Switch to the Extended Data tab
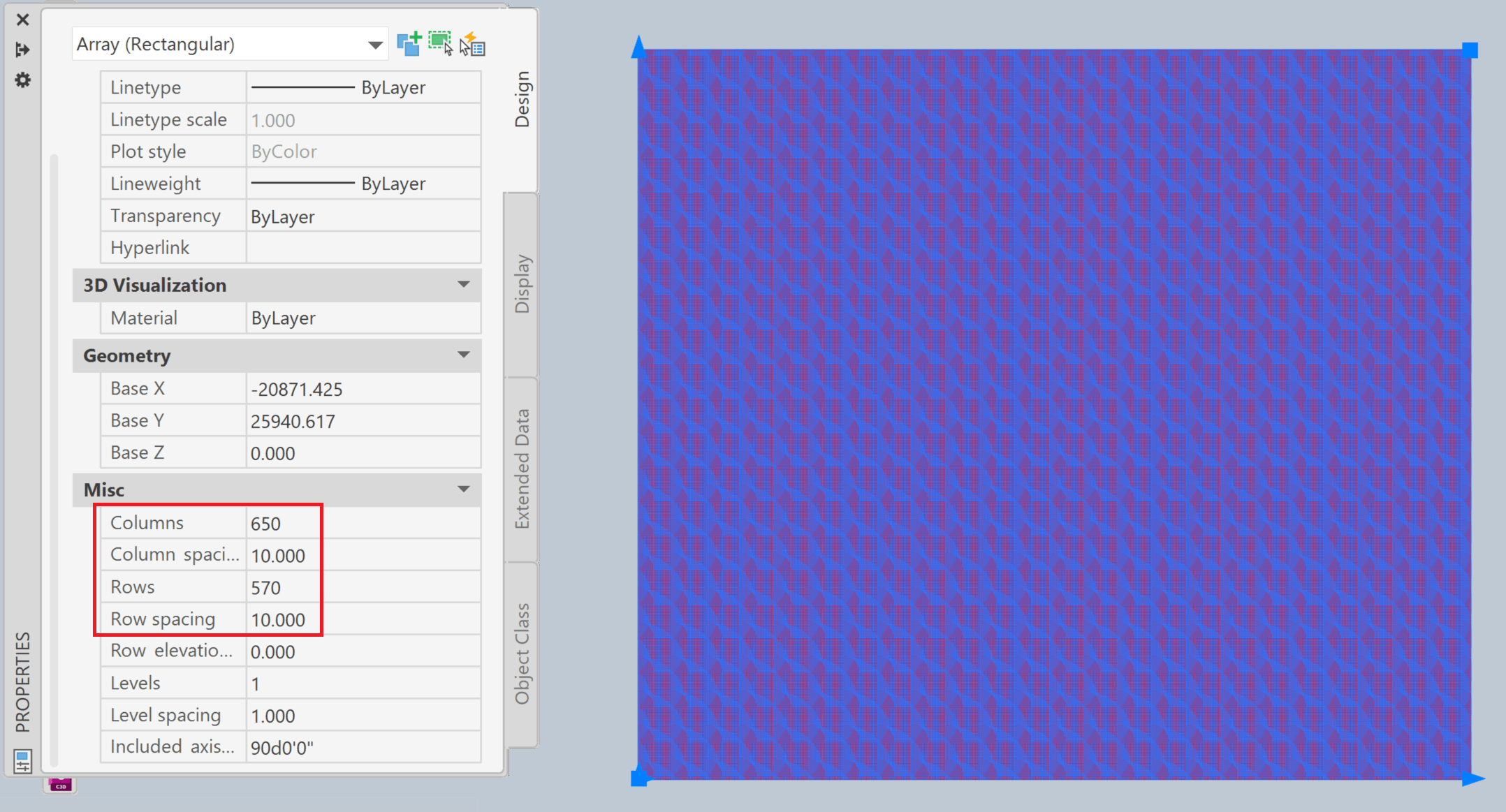Screen dimensions: 1506x812 522,468
